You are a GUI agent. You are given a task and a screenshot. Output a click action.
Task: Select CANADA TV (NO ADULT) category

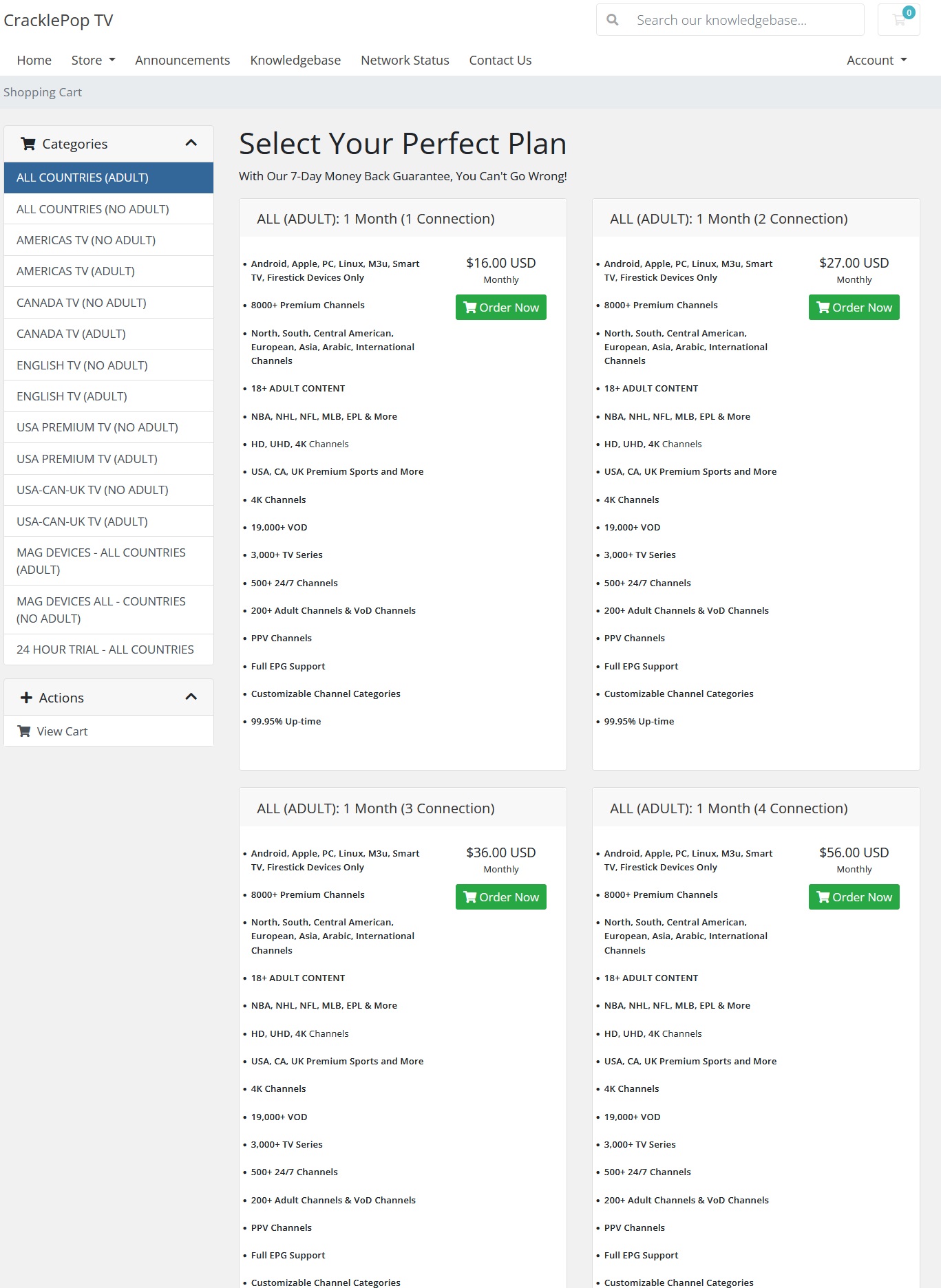[109, 303]
